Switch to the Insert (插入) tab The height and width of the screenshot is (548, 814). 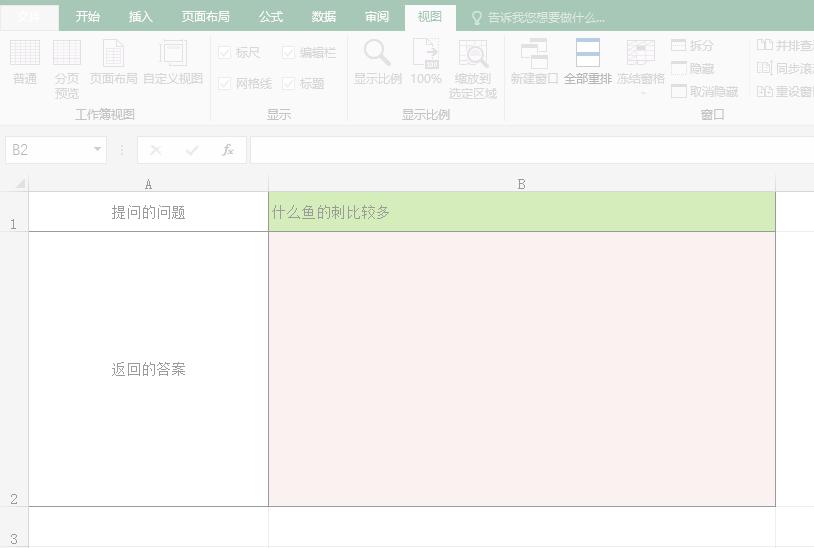[140, 17]
